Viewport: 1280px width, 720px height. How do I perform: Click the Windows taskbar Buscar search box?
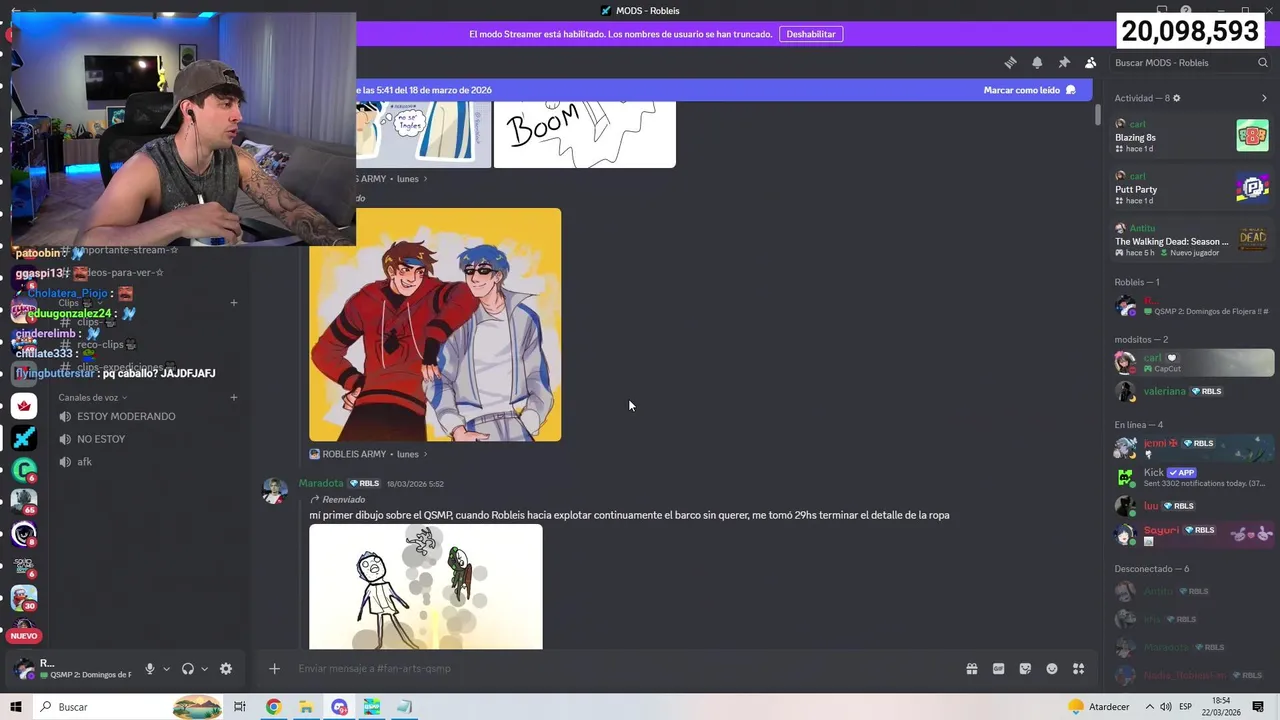pos(128,707)
